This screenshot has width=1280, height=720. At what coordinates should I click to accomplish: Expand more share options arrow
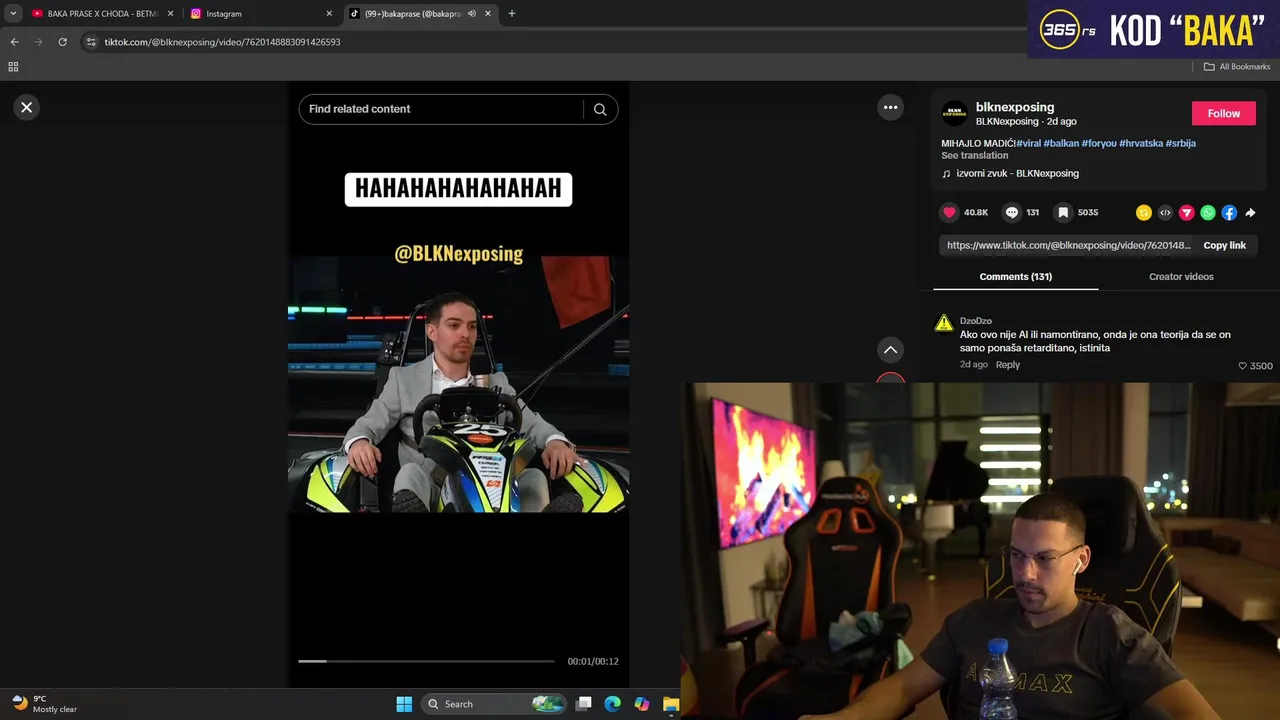[1250, 212]
